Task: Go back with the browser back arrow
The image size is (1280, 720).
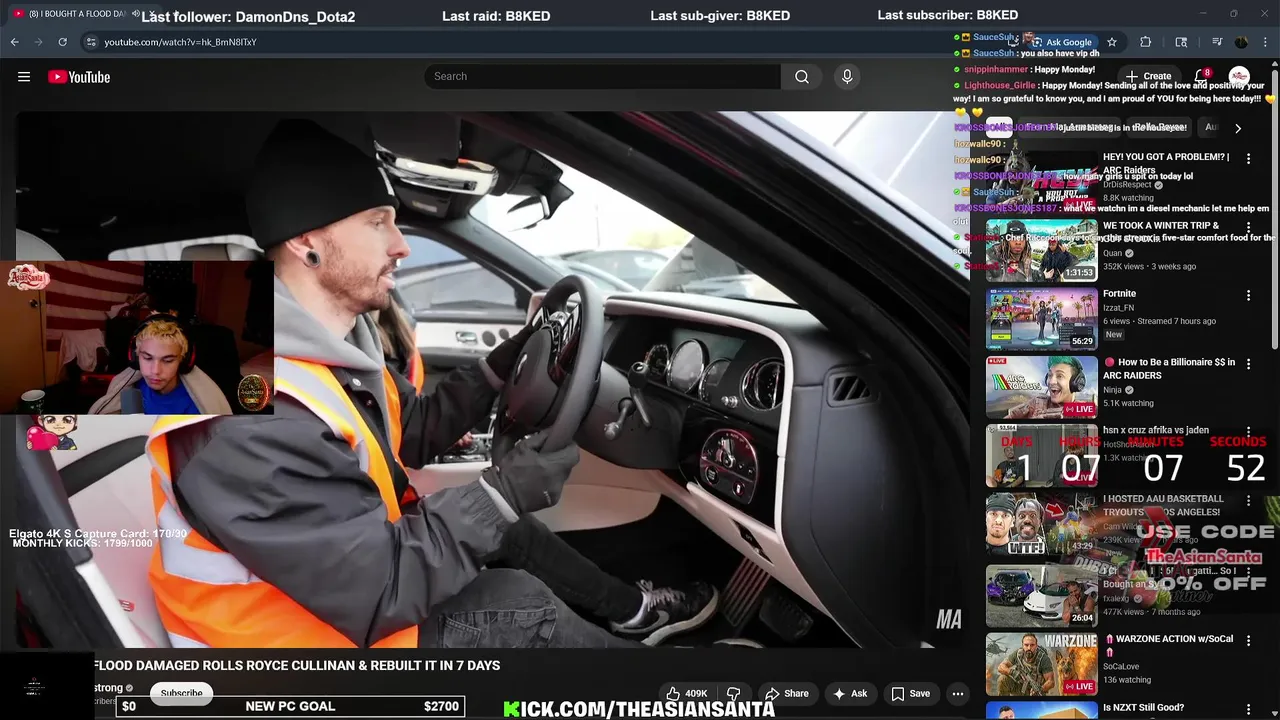Action: tap(15, 42)
